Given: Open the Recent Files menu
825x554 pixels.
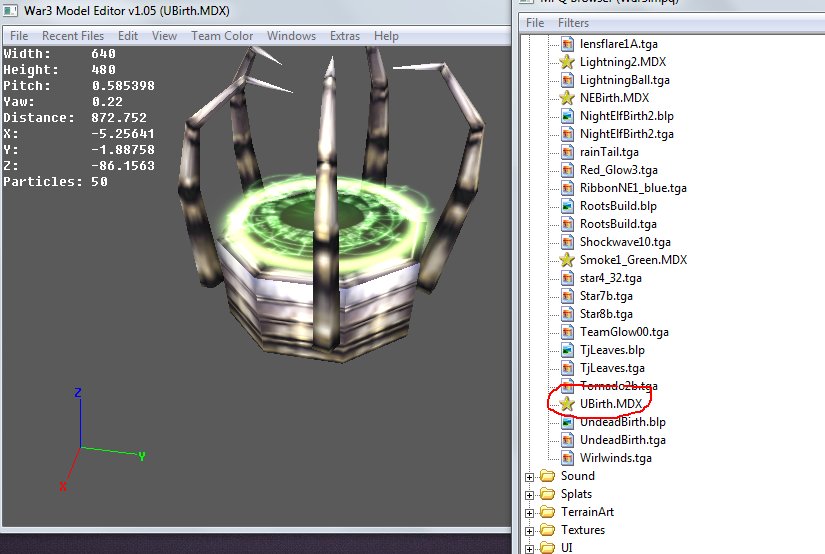Looking at the screenshot, I should point(73,36).
